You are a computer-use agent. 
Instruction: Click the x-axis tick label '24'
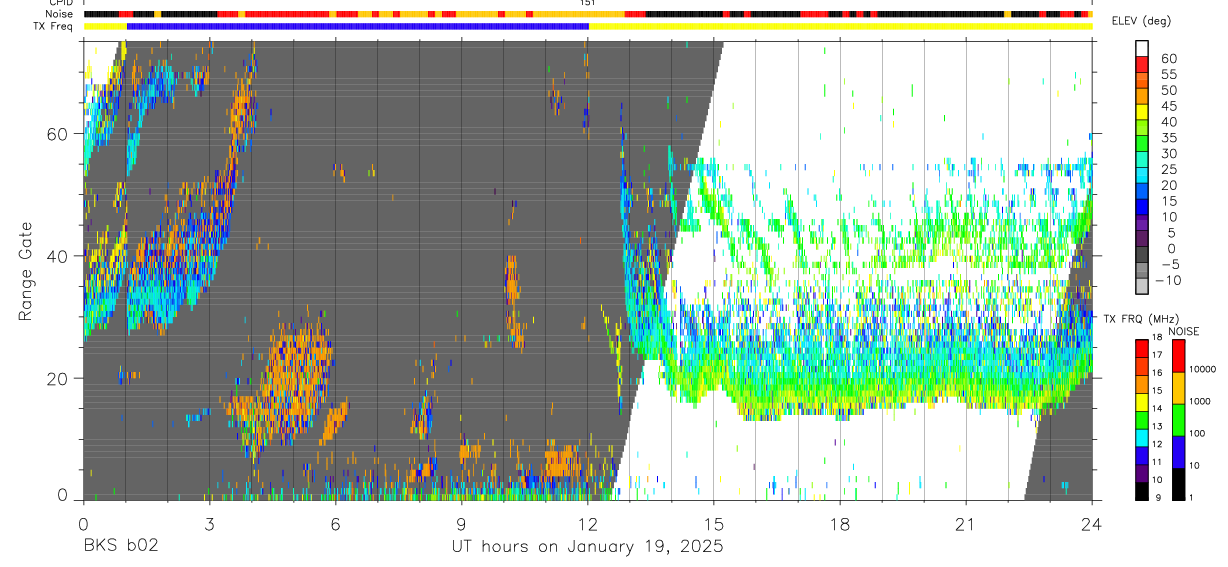1092,524
